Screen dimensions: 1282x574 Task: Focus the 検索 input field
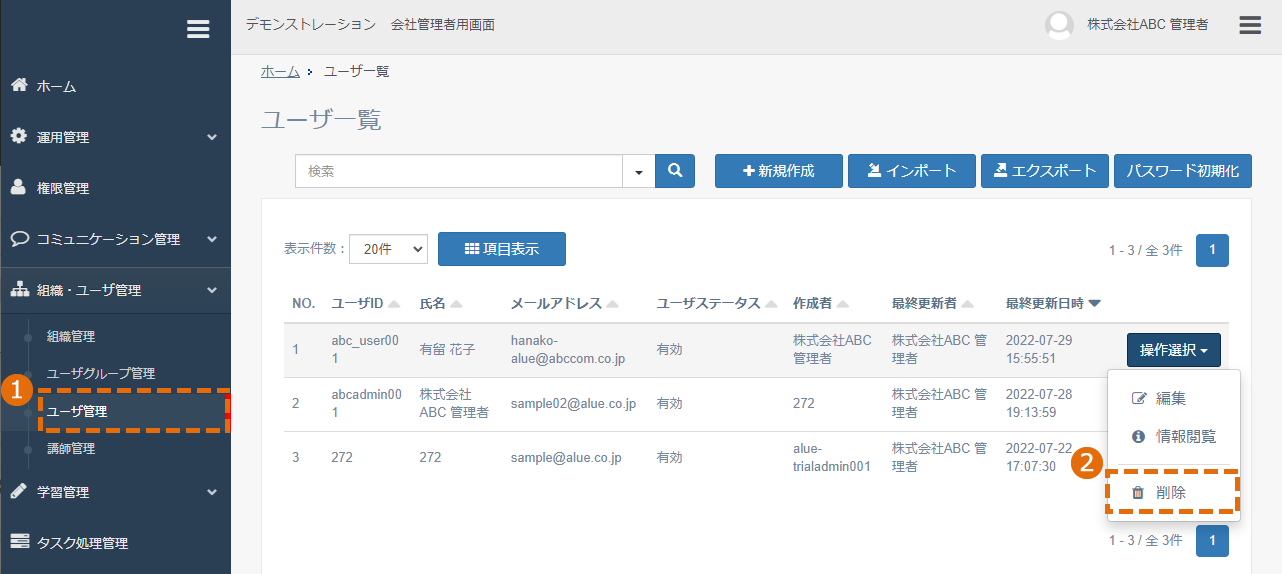pyautogui.click(x=458, y=171)
